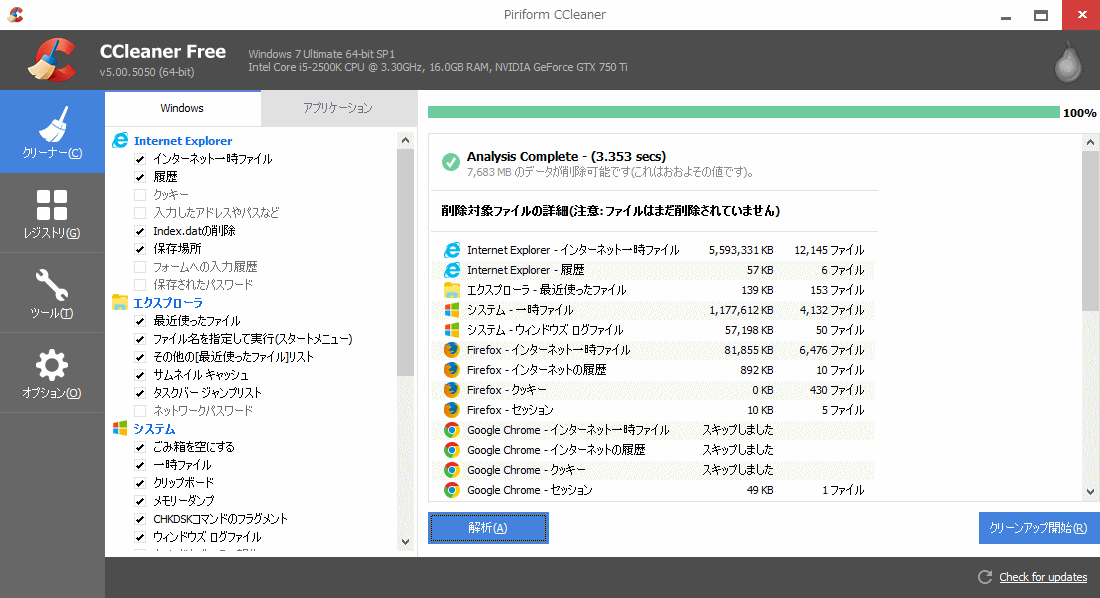
Task: Toggle Index.datの削除 checkbox
Action: click(140, 231)
